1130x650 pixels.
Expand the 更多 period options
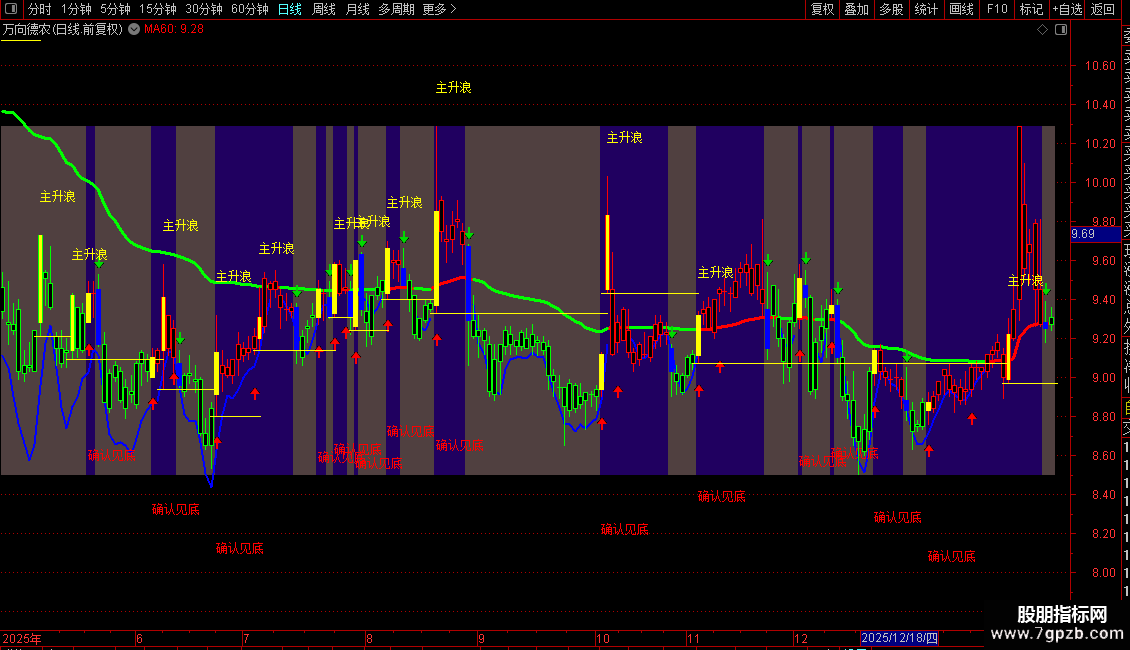click(x=440, y=9)
